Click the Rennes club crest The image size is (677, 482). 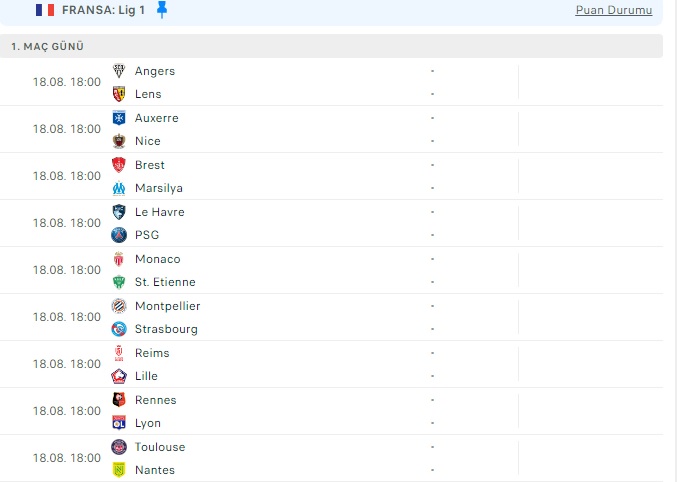click(119, 400)
